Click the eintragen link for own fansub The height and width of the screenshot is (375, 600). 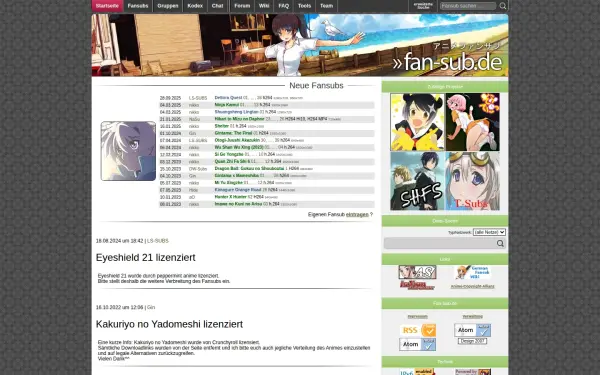point(357,215)
